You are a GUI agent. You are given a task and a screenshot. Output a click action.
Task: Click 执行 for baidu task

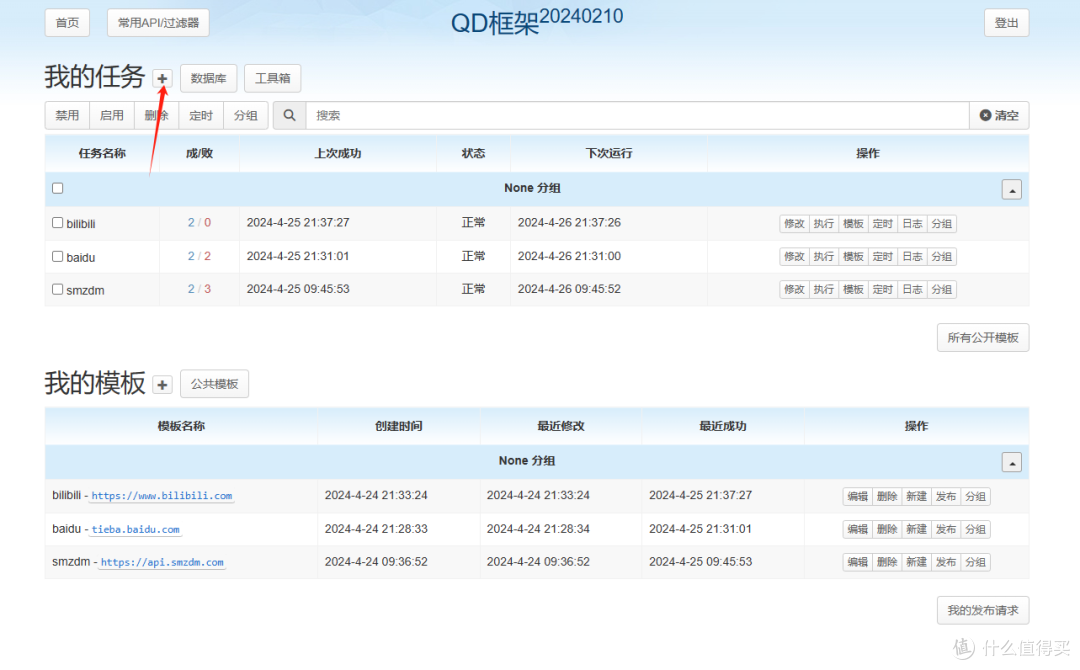tap(824, 257)
